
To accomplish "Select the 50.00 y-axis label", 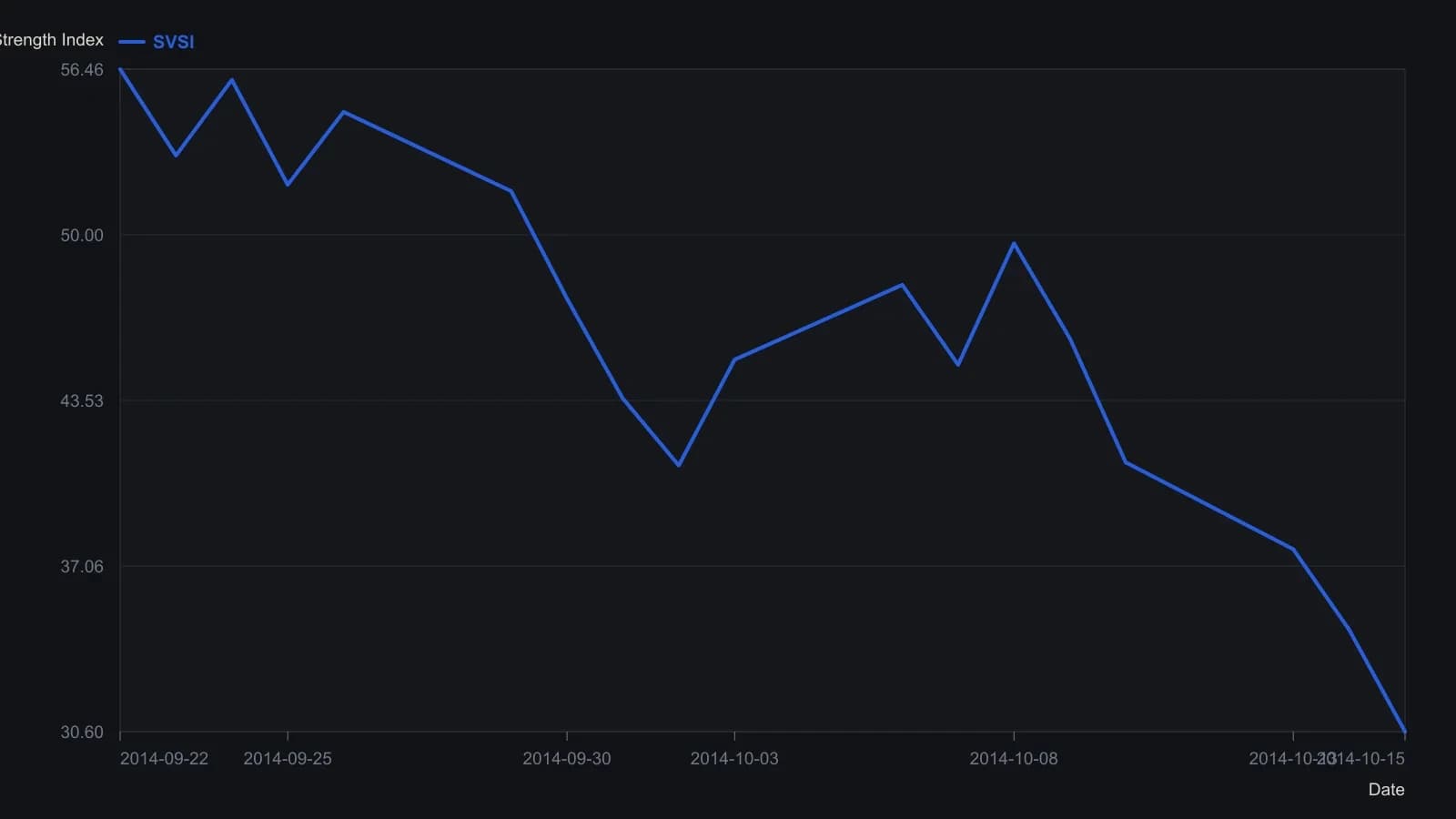I will point(82,236).
